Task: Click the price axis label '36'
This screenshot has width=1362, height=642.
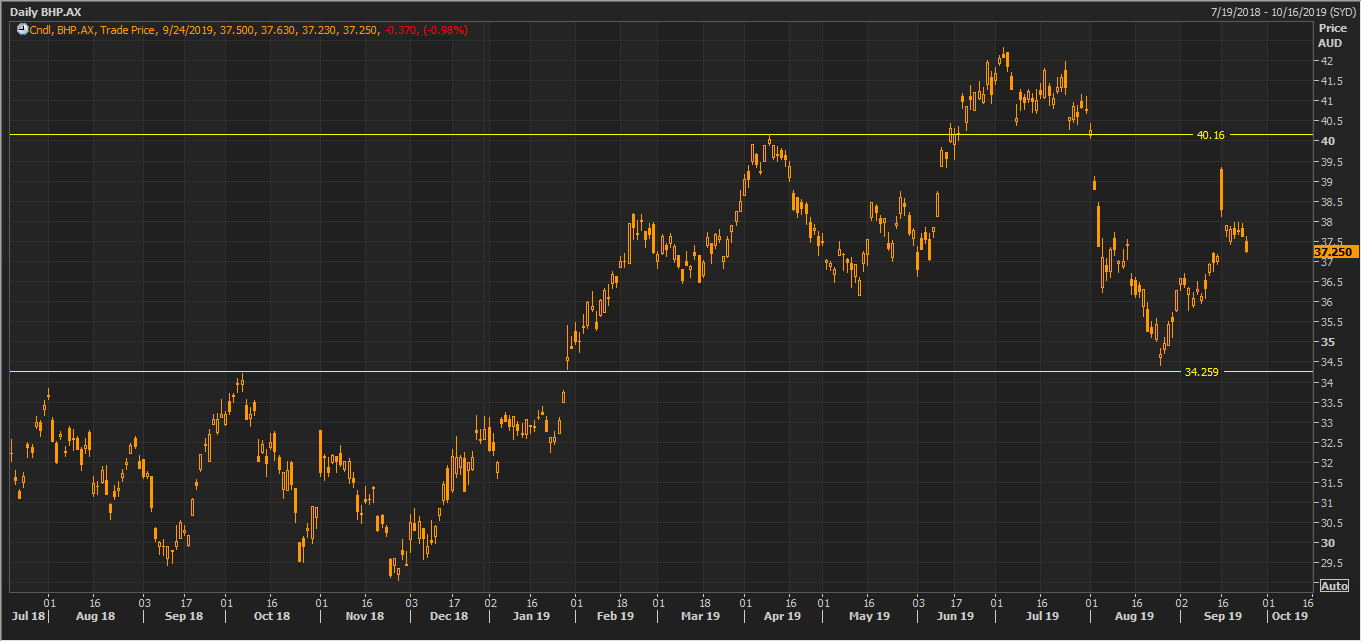Action: pyautogui.click(x=1326, y=302)
